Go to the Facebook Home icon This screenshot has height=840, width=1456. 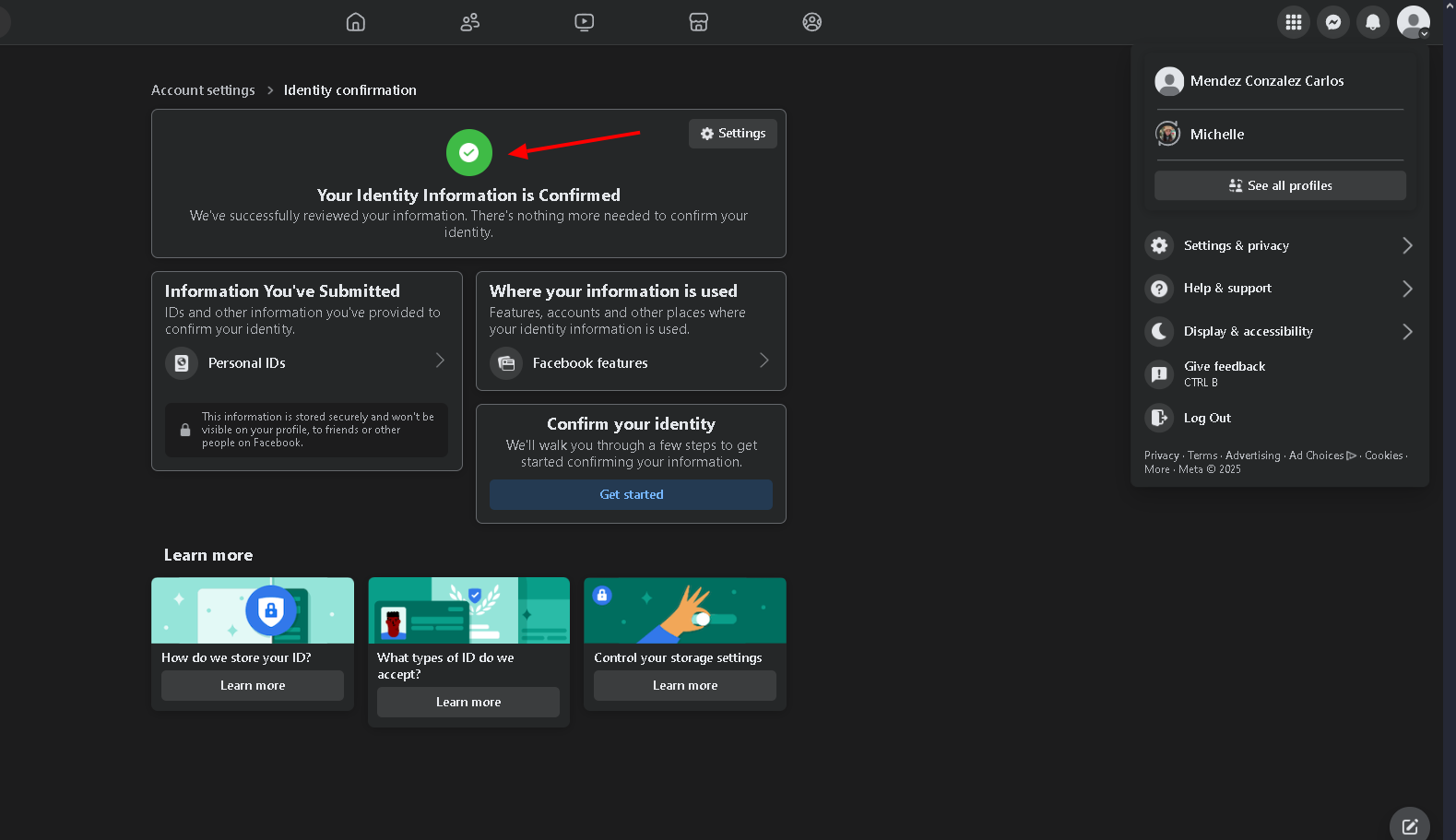pos(355,22)
